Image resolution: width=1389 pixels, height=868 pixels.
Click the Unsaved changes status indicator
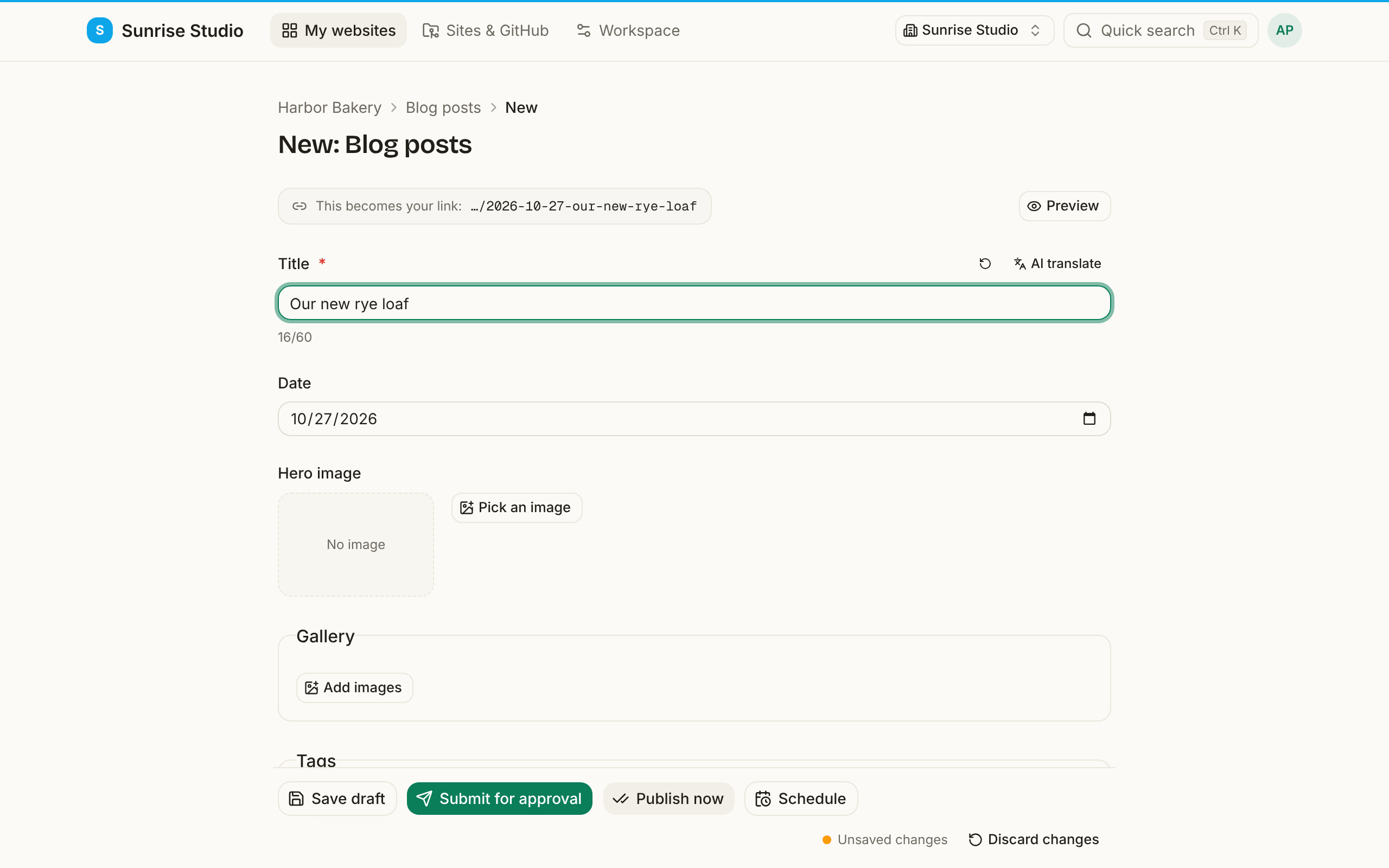click(x=884, y=839)
